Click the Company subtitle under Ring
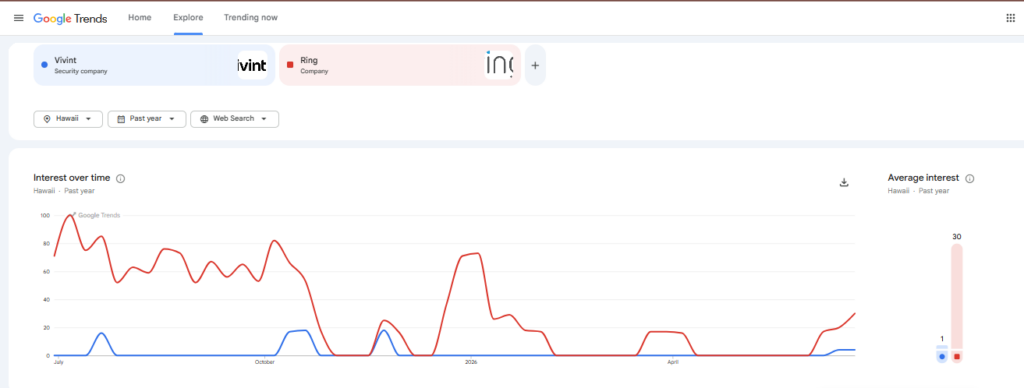Image resolution: width=1024 pixels, height=388 pixels. coord(314,71)
